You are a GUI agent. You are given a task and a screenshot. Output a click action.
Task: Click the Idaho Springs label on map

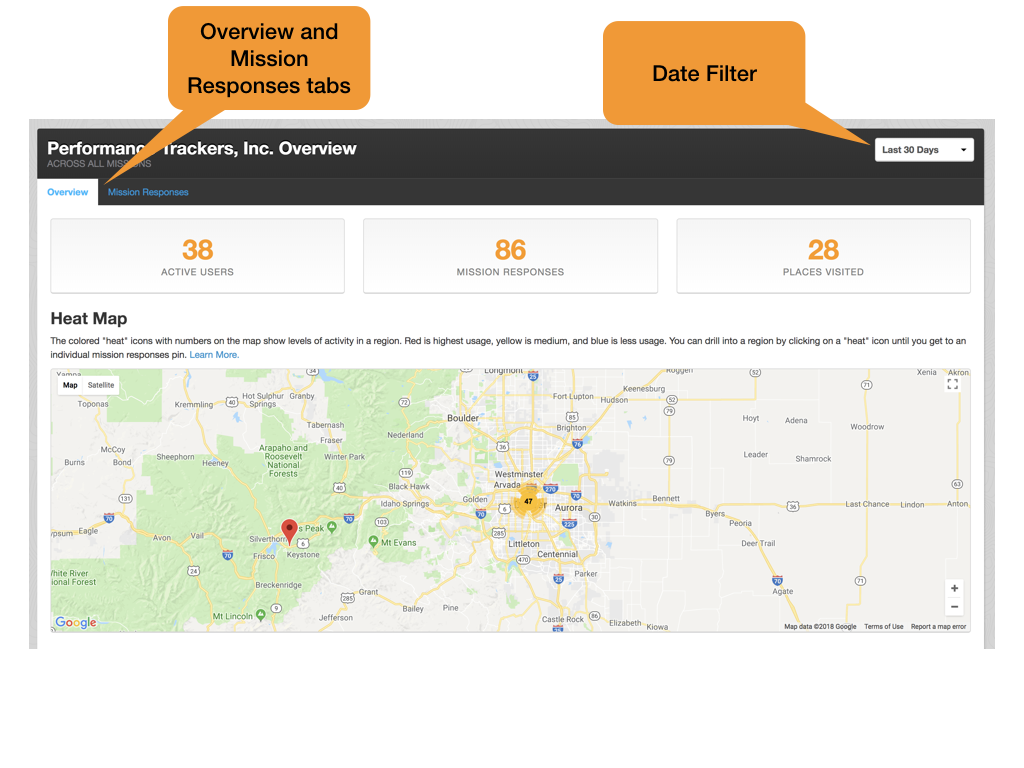(405, 504)
